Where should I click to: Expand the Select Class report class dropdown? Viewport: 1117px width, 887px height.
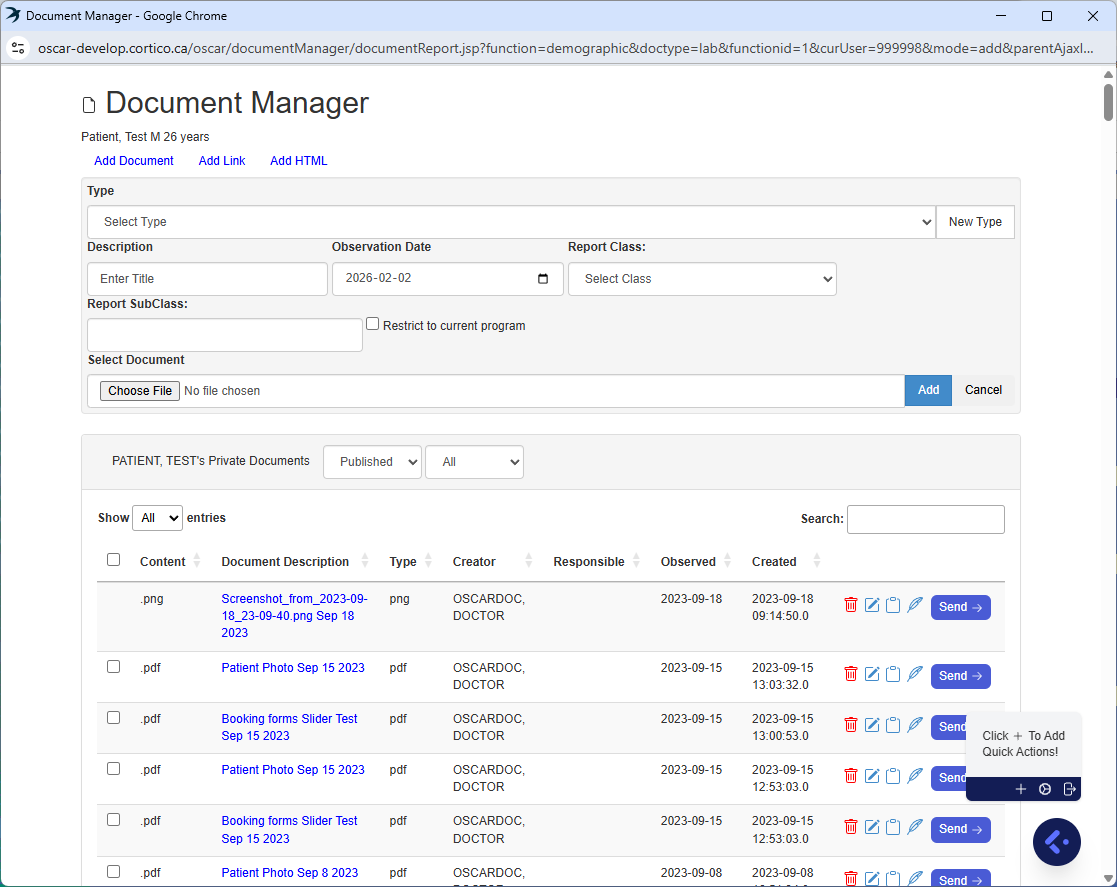pos(702,279)
